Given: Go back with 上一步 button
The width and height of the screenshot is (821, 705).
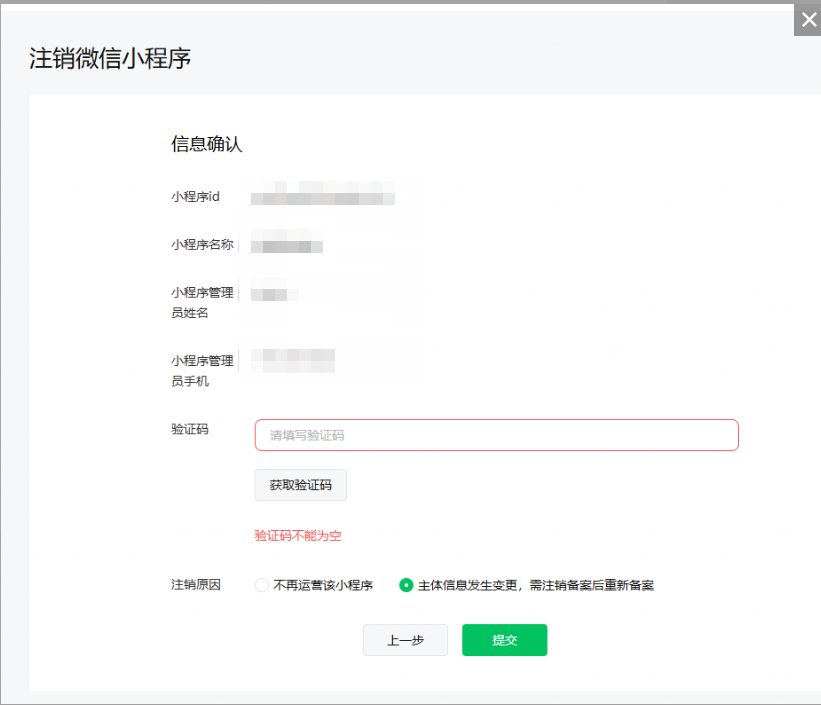Looking at the screenshot, I should pos(405,640).
